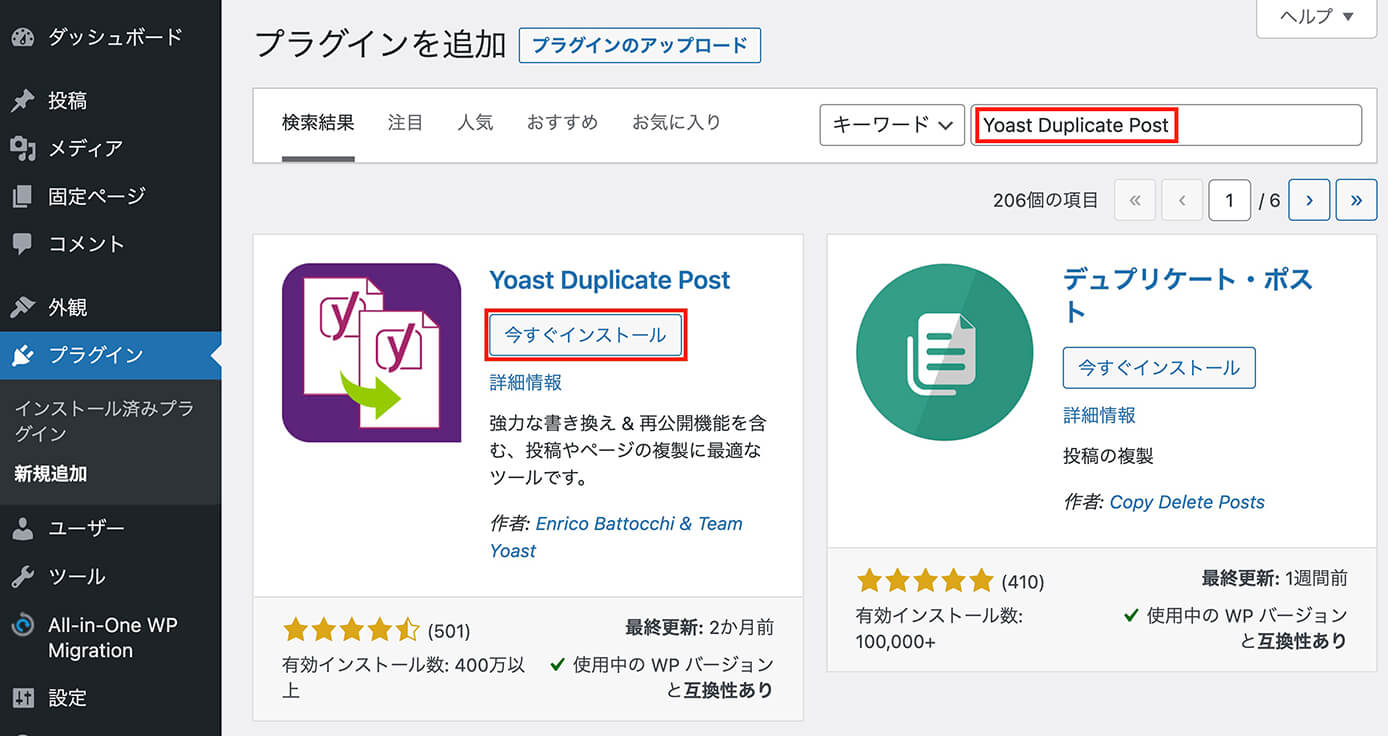Click the pushpin icon next to 投稿
The width and height of the screenshot is (1388, 736).
[x=23, y=100]
